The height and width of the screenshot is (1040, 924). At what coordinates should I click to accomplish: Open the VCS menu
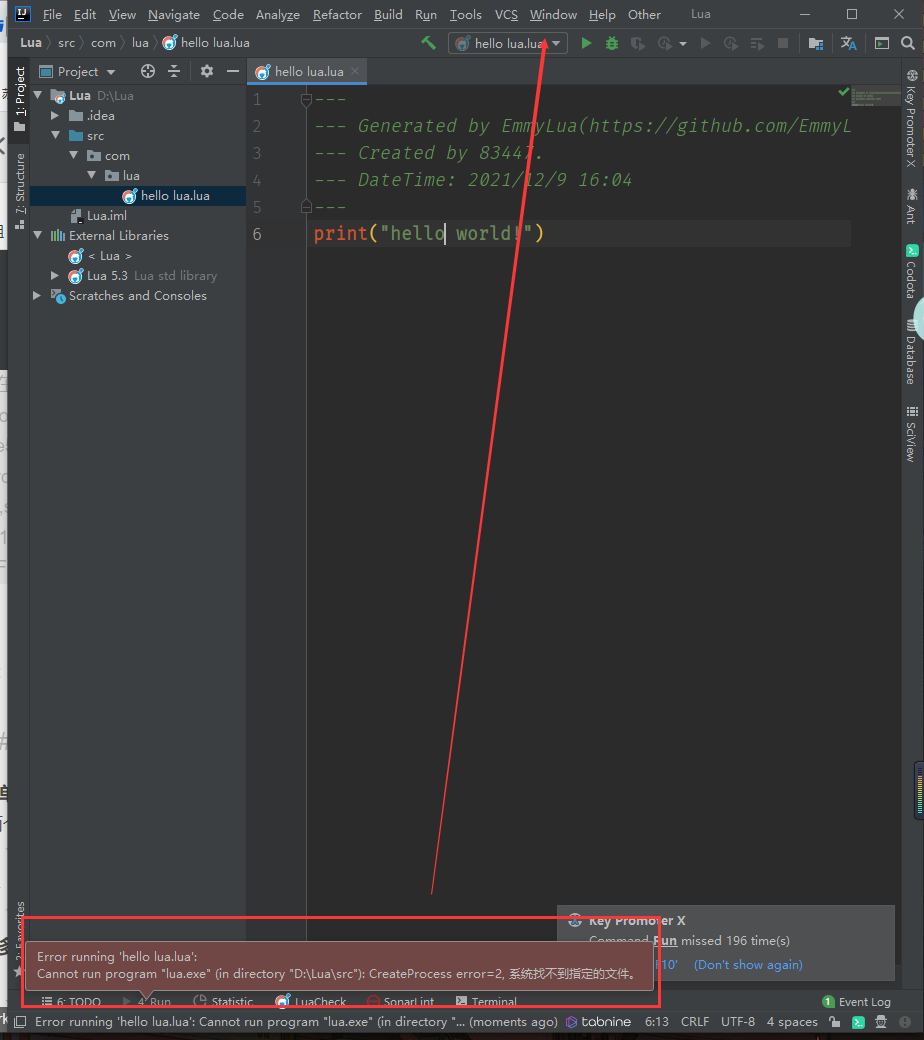tap(506, 15)
